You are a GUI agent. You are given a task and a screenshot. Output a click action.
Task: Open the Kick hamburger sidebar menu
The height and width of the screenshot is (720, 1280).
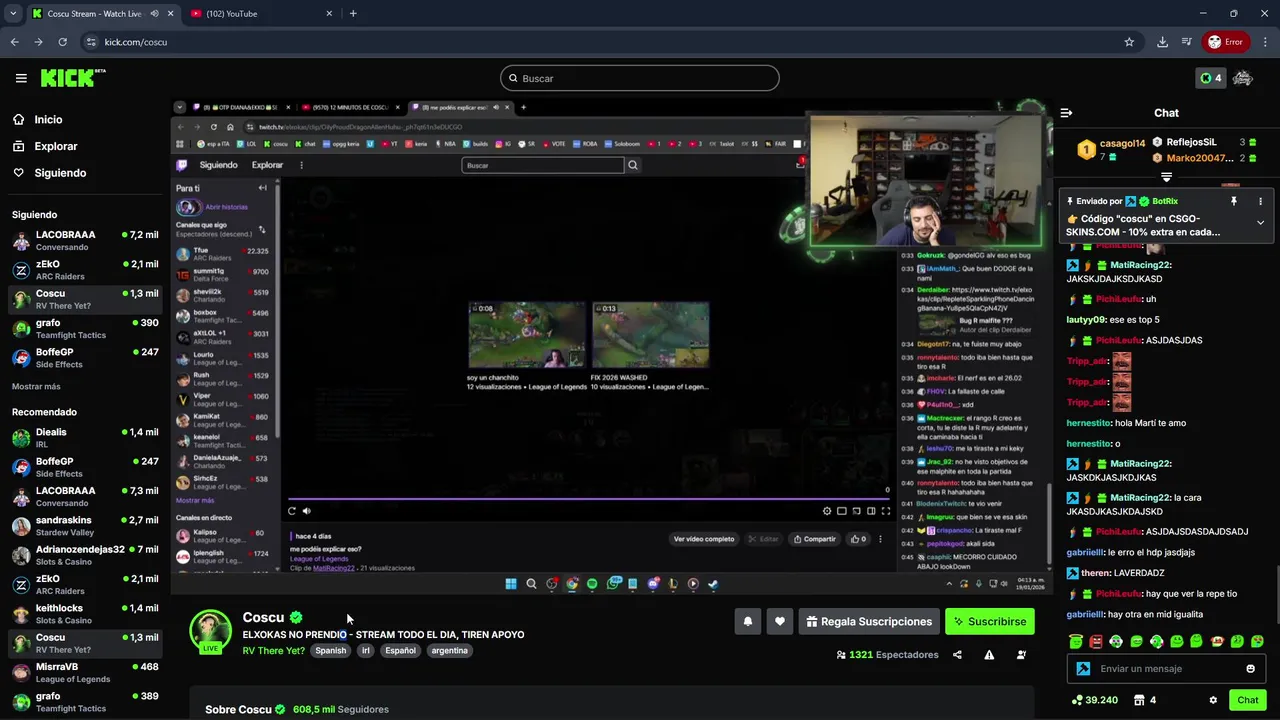point(21,78)
